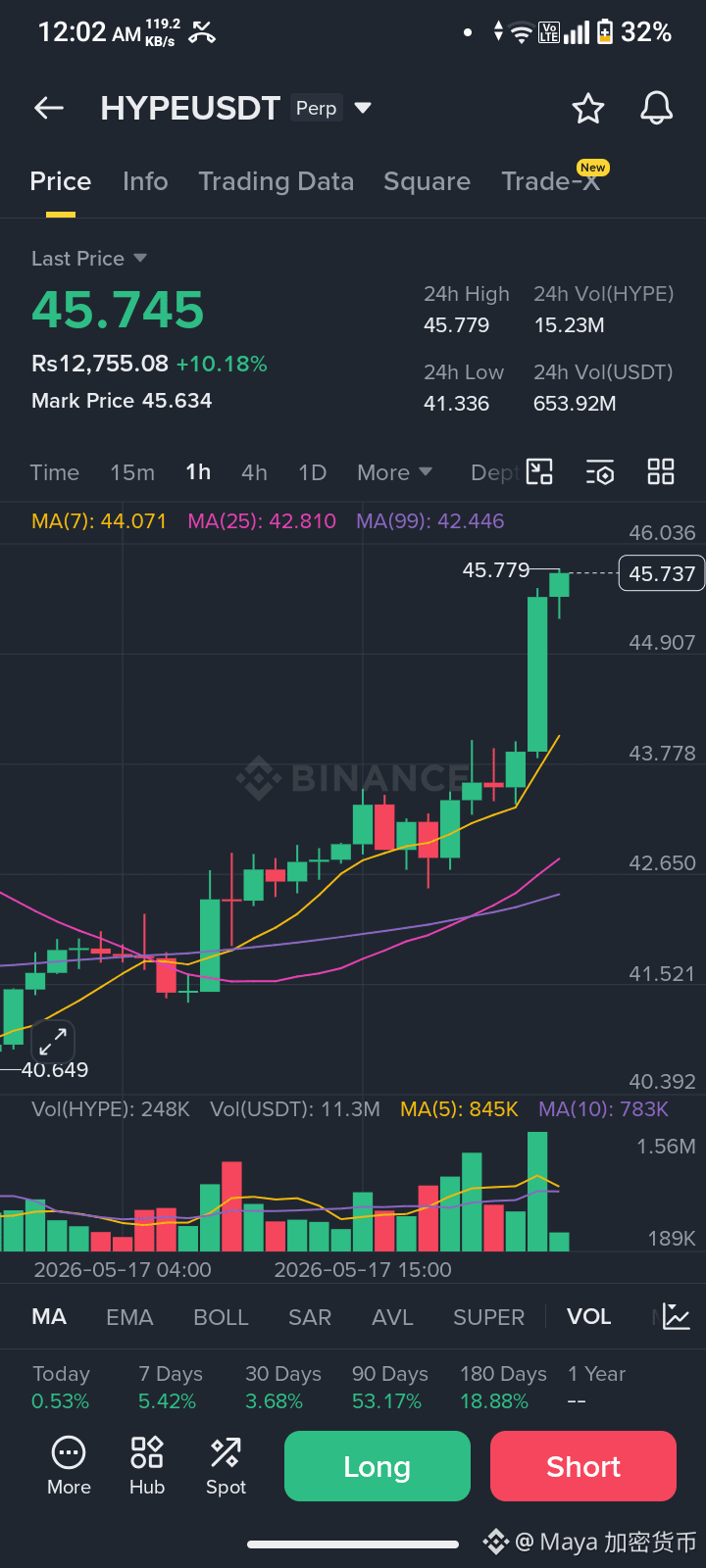Expand chart to fullscreen
Image resolution: width=706 pixels, height=1568 pixels.
[x=53, y=1041]
